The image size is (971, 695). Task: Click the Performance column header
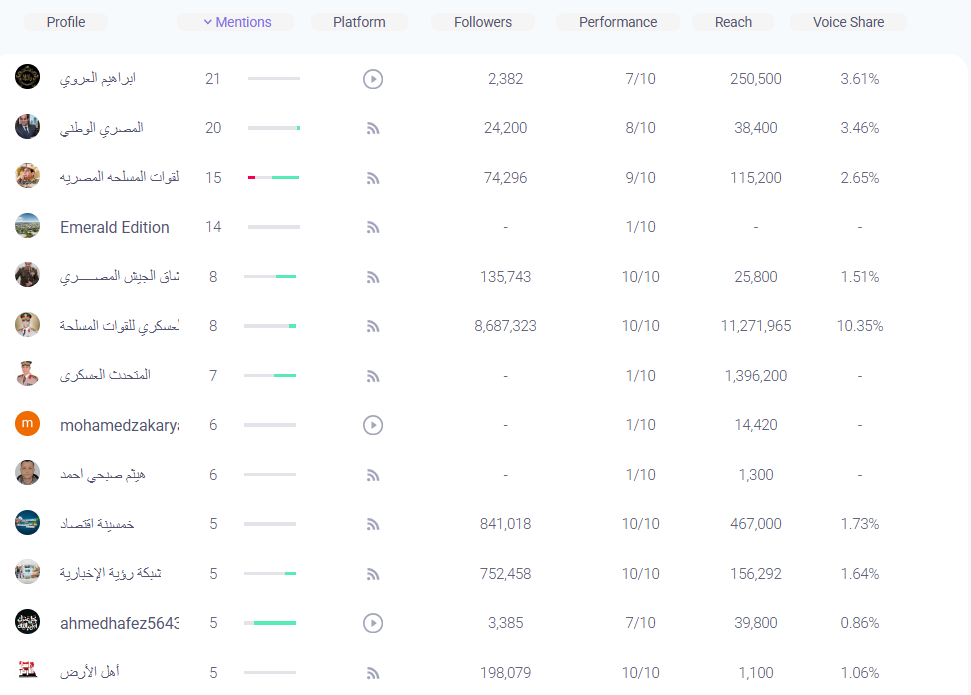617,22
